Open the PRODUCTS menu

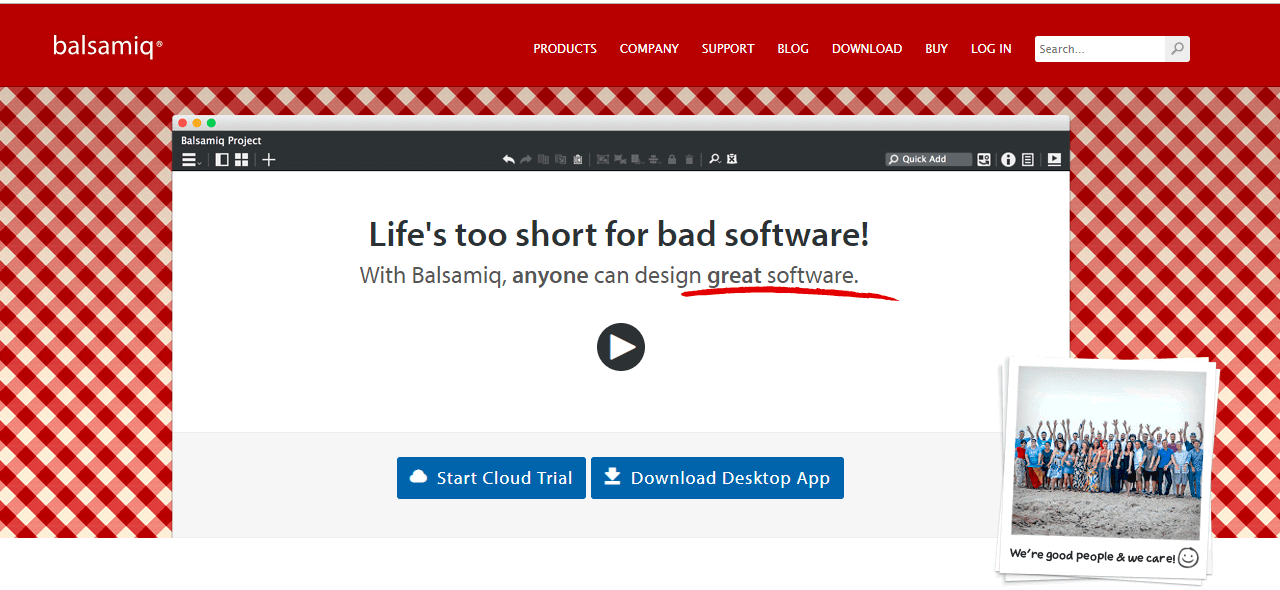565,48
